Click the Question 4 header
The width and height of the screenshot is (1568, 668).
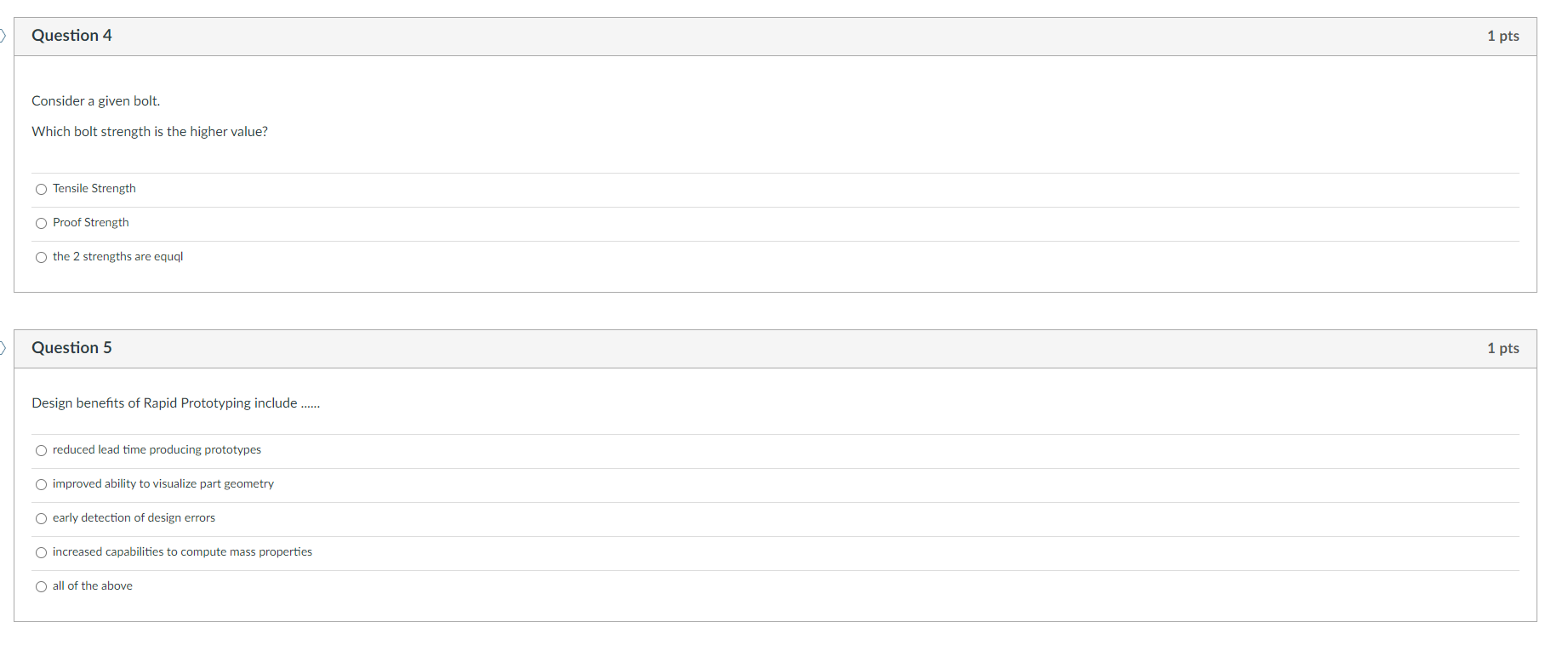click(x=71, y=36)
